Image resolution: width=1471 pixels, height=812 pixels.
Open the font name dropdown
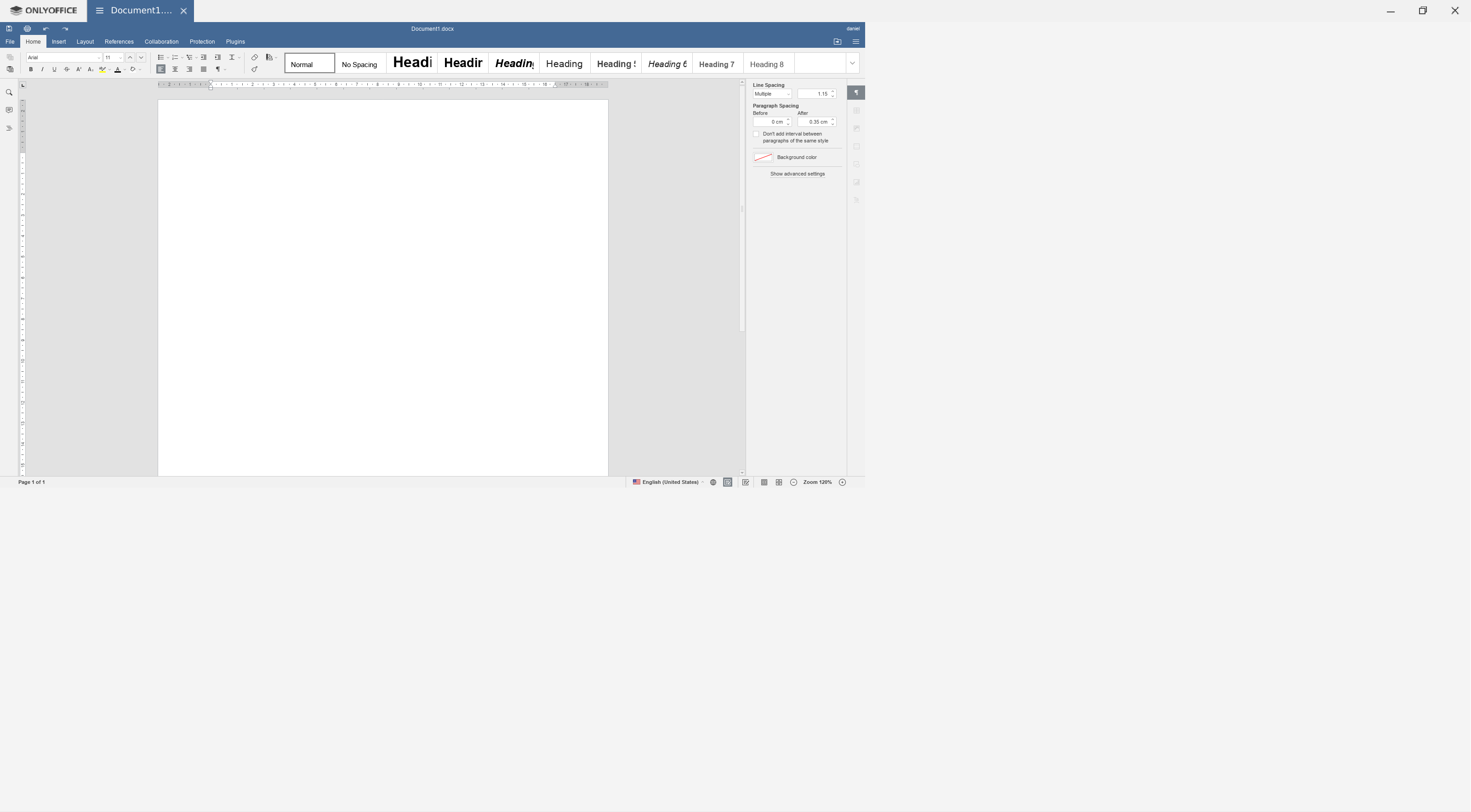[98, 57]
